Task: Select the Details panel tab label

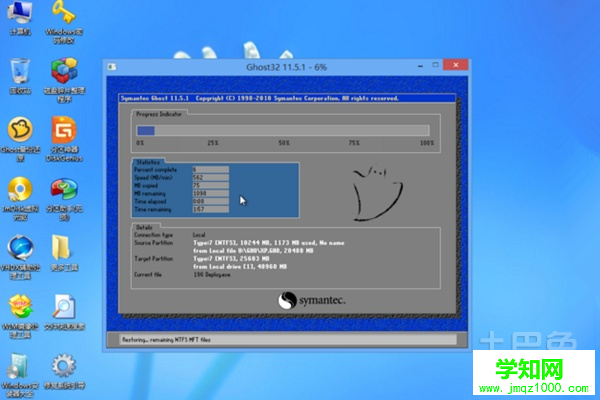Action: (x=144, y=227)
